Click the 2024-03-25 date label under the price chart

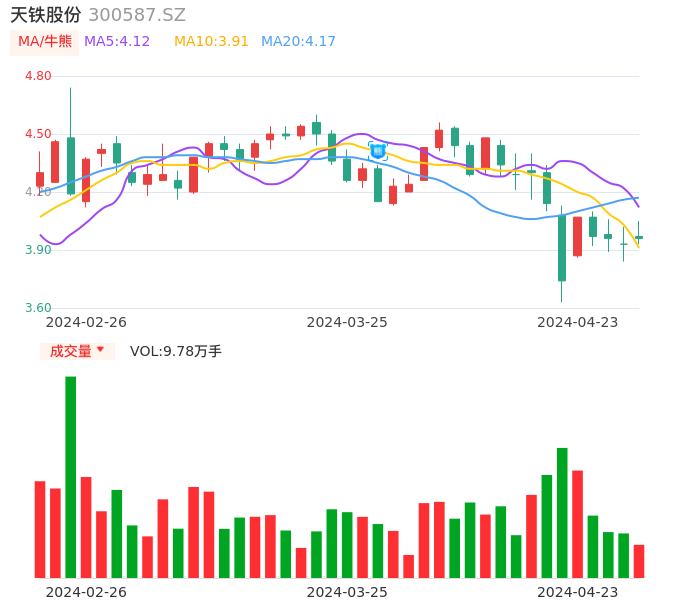[x=347, y=322]
